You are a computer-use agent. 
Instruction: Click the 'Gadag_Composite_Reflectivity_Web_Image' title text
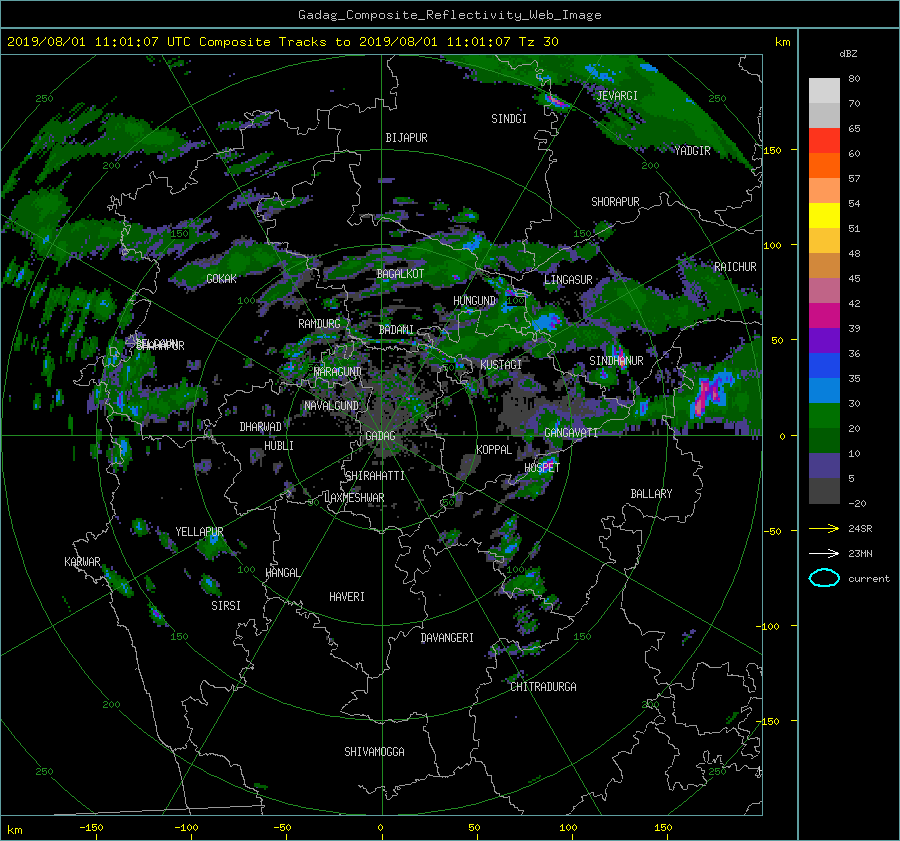(449, 15)
